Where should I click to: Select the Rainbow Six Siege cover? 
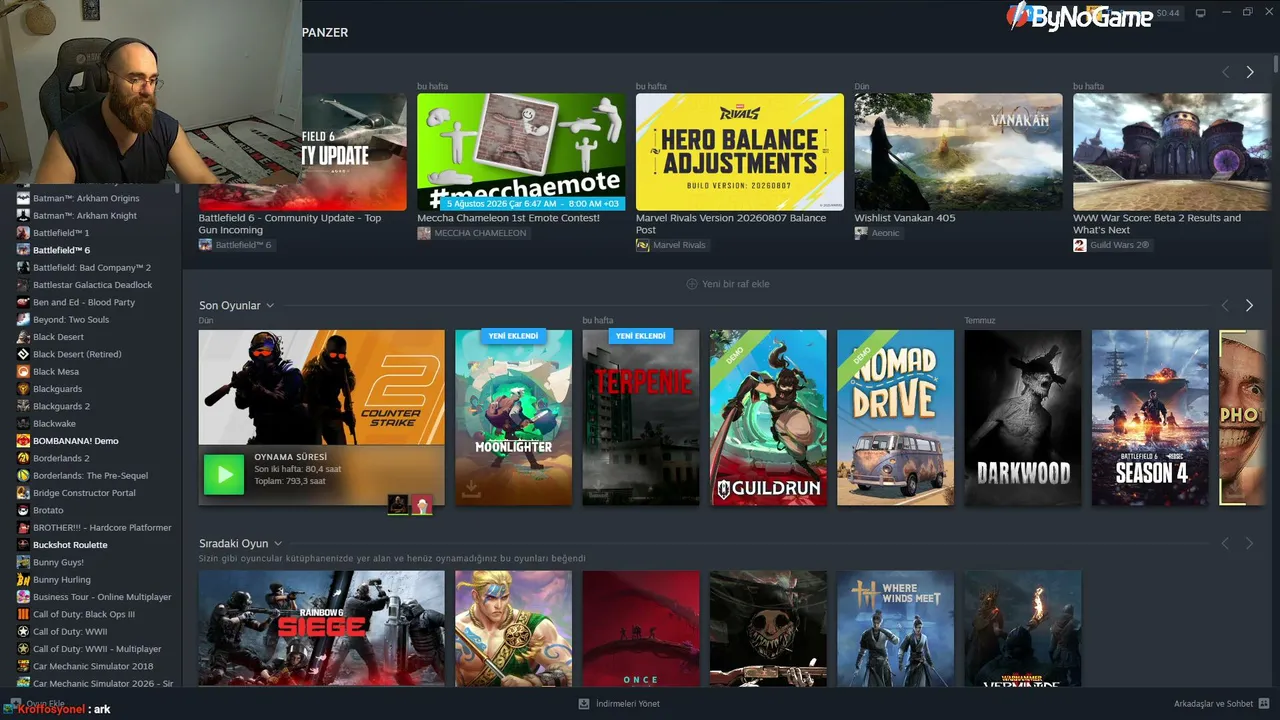322,628
